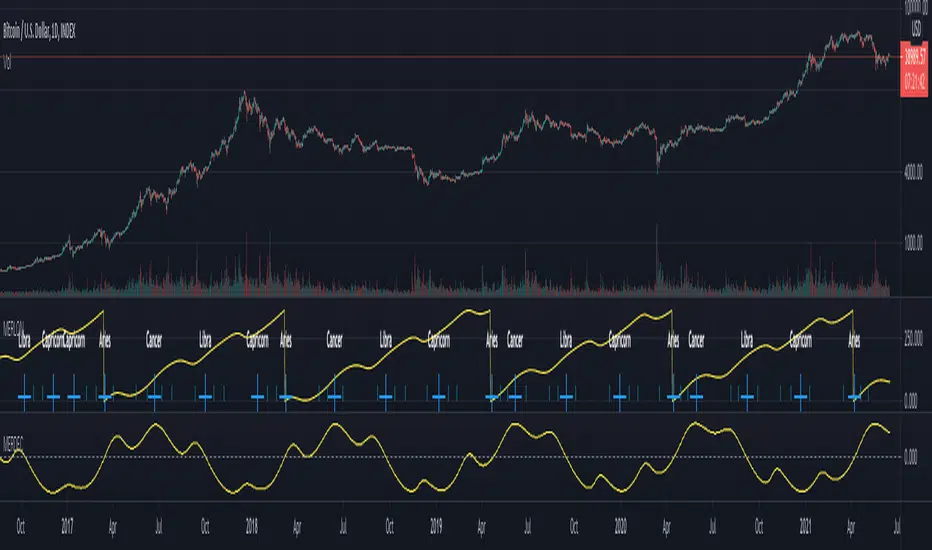Click the 1000.00 price axis label
Viewport: 932px width, 550px height.
(913, 243)
